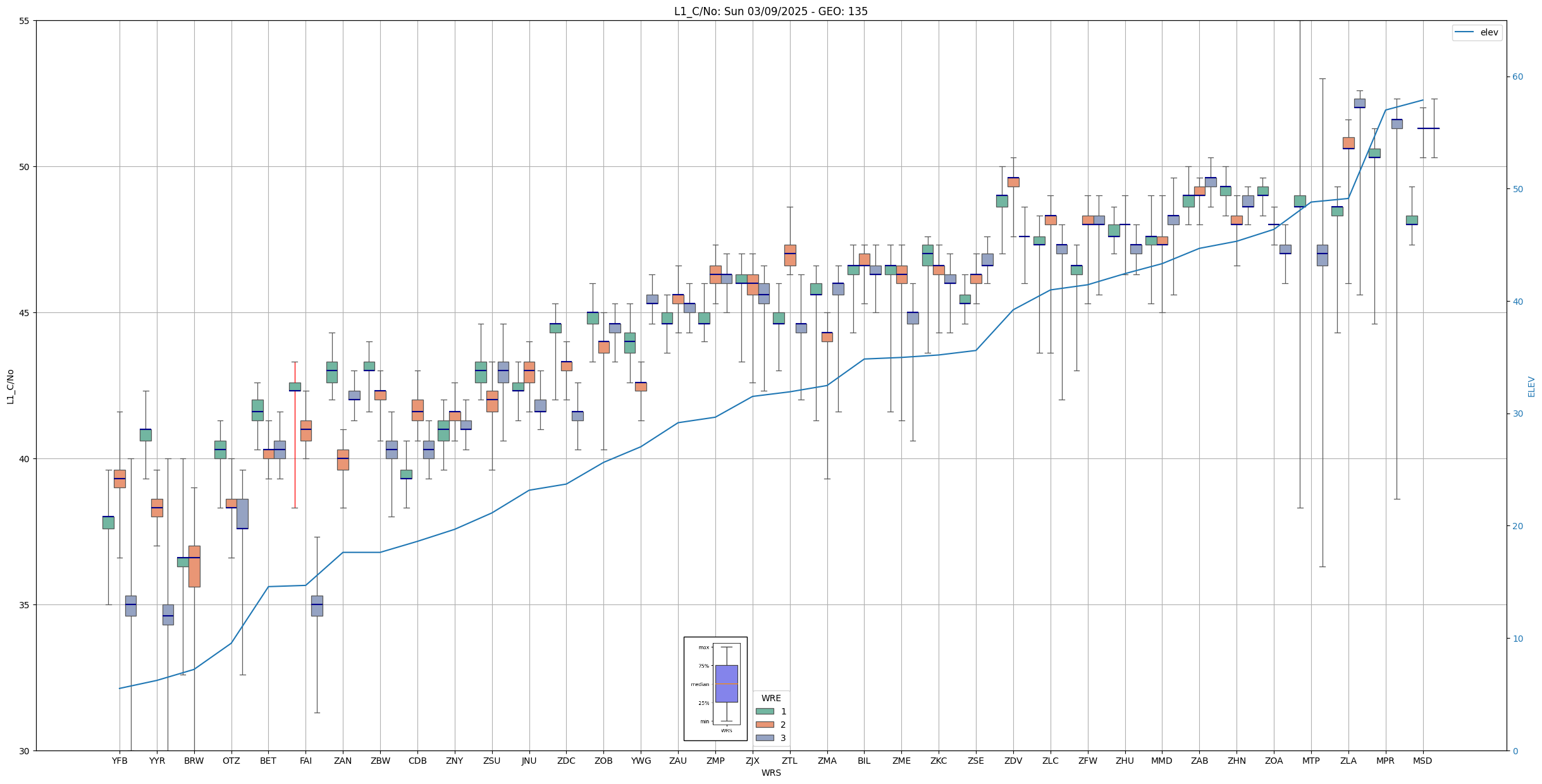Click the chart title L1_C/No GEO 135
This screenshot has width=1542, height=784.
coord(770,11)
